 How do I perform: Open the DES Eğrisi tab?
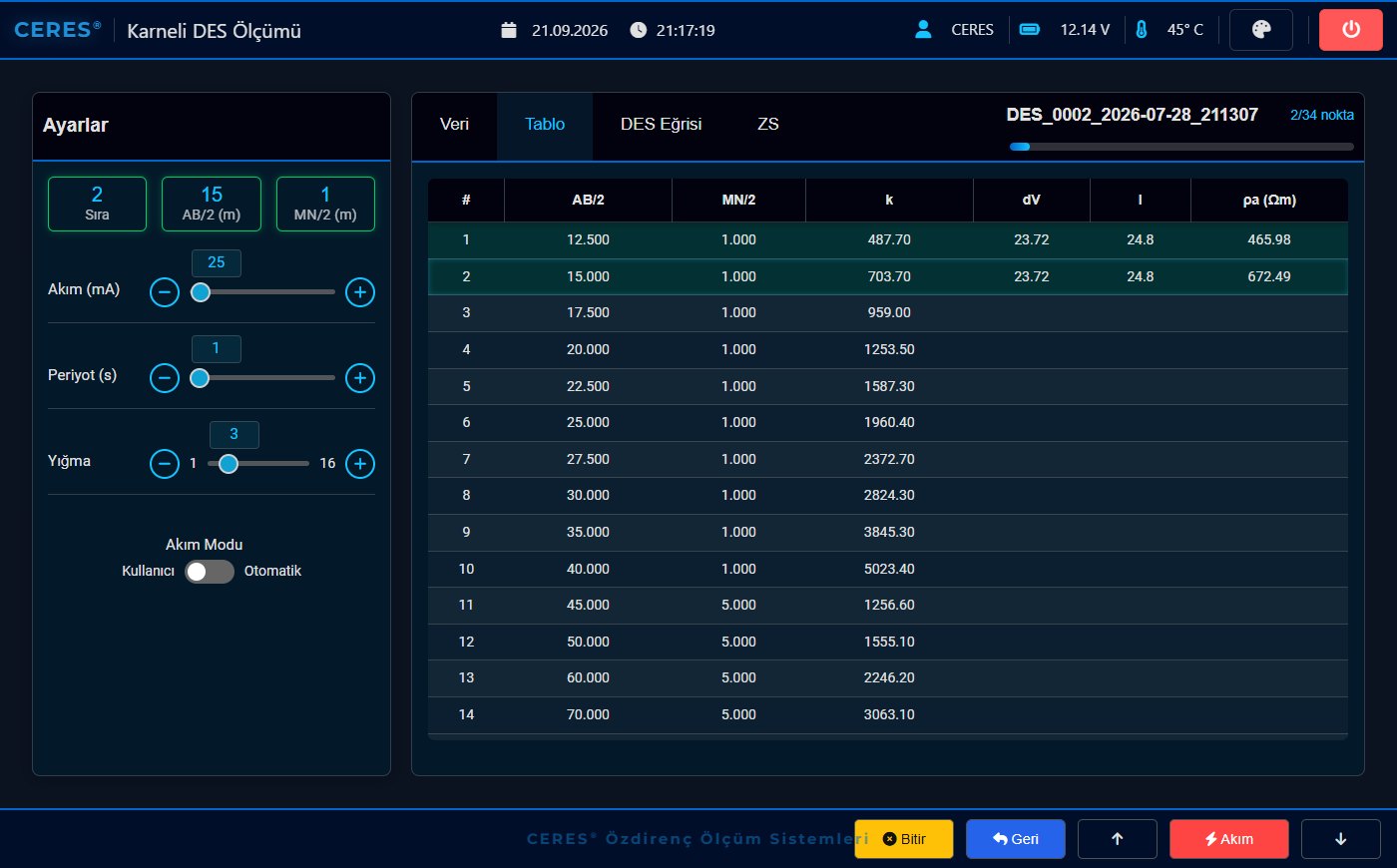click(x=661, y=125)
